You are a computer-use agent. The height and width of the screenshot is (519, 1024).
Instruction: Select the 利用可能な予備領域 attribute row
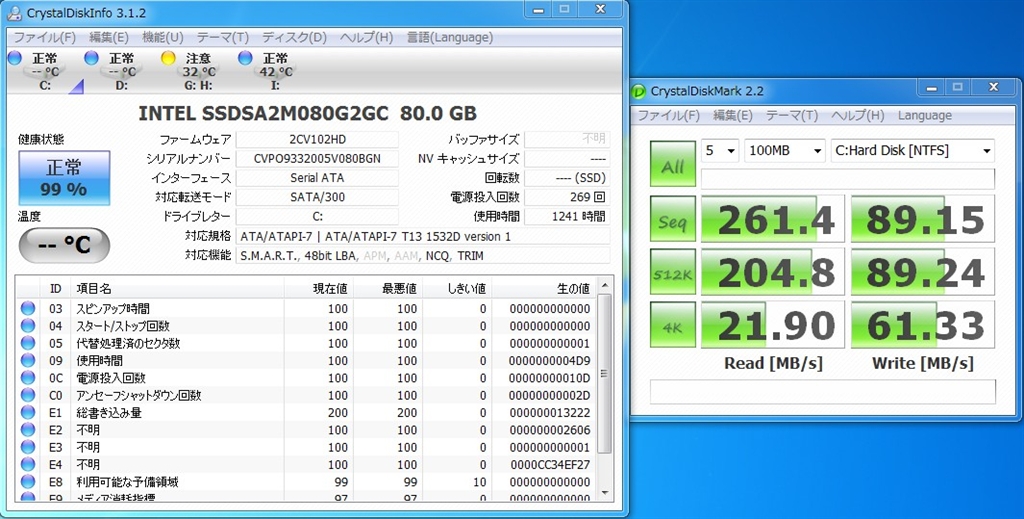306,482
